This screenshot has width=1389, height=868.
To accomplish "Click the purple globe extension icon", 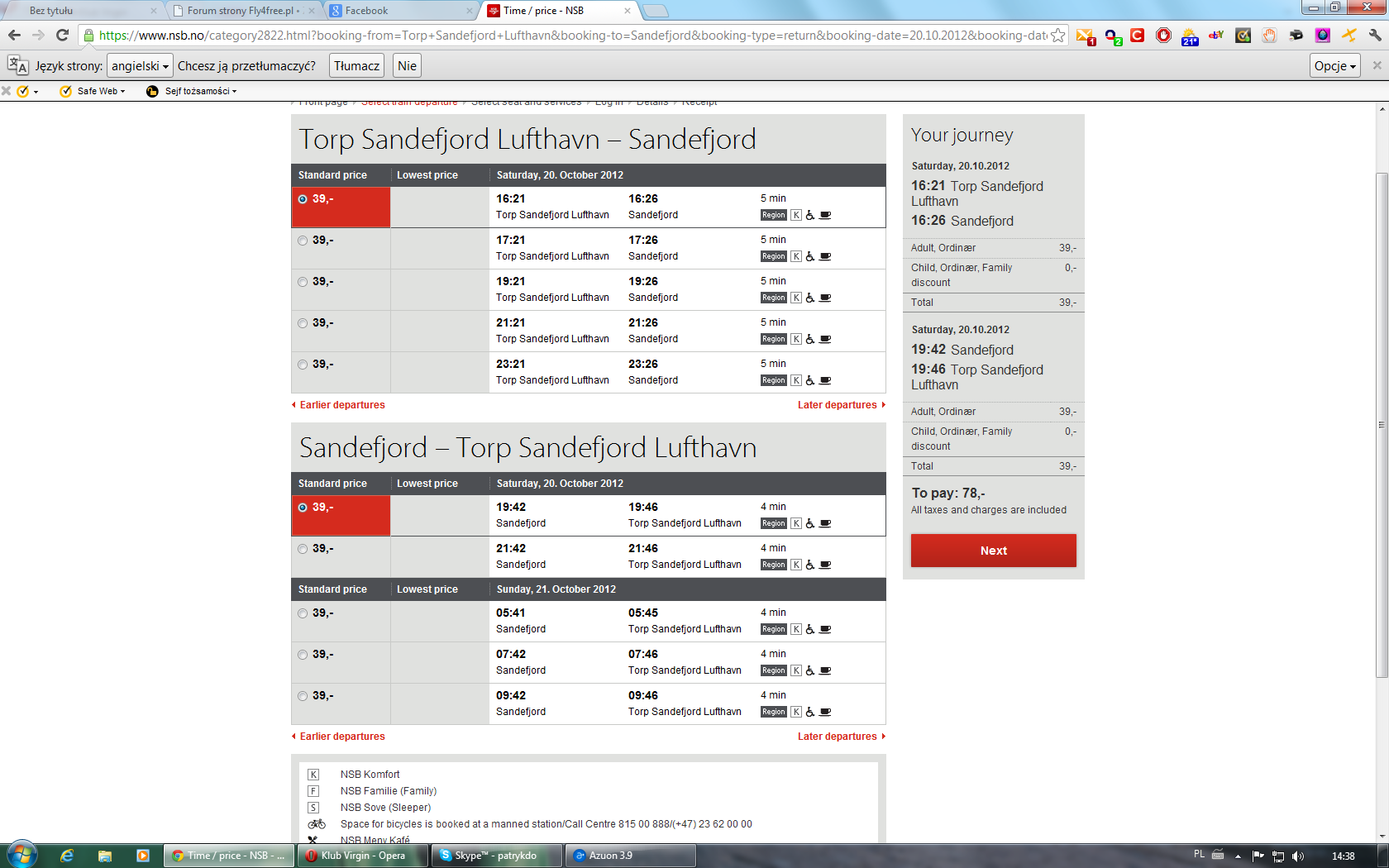I will pyautogui.click(x=1322, y=36).
